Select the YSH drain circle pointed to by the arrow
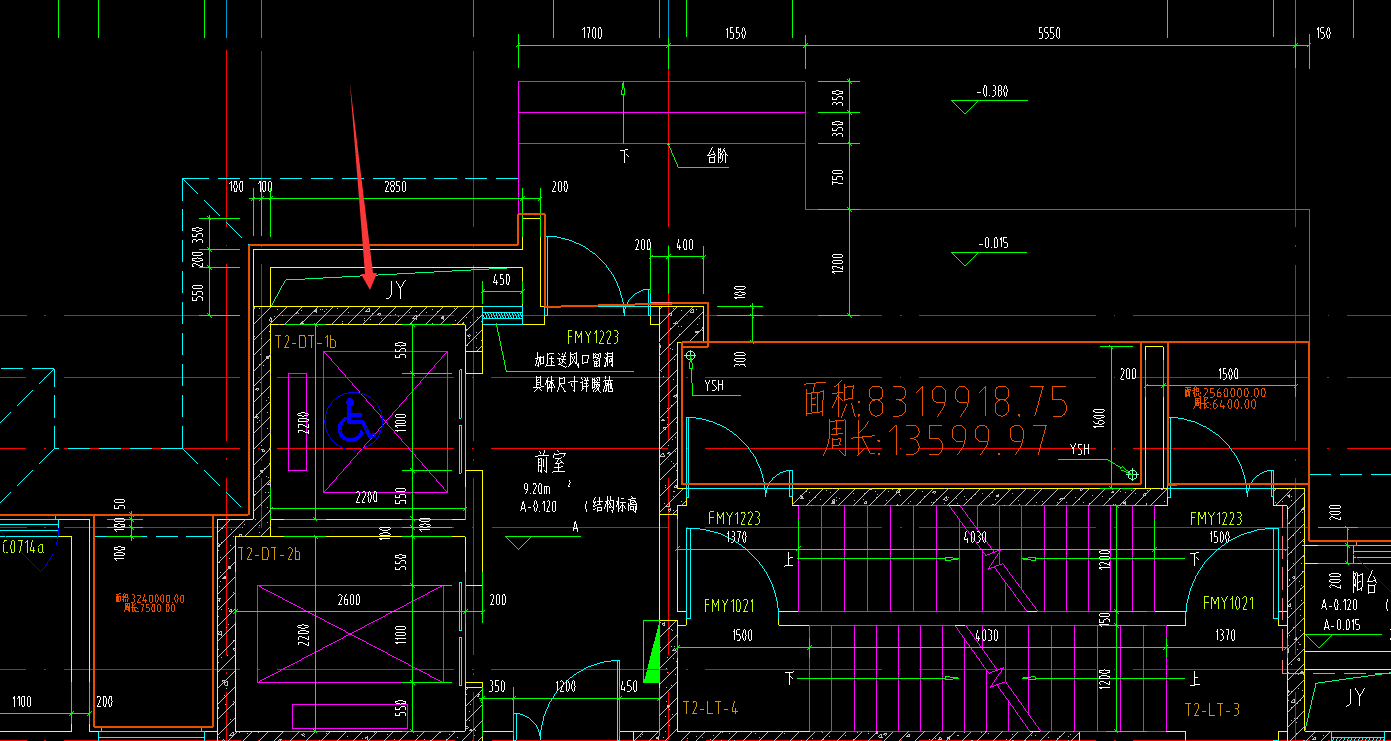1391x741 pixels. click(x=1133, y=474)
